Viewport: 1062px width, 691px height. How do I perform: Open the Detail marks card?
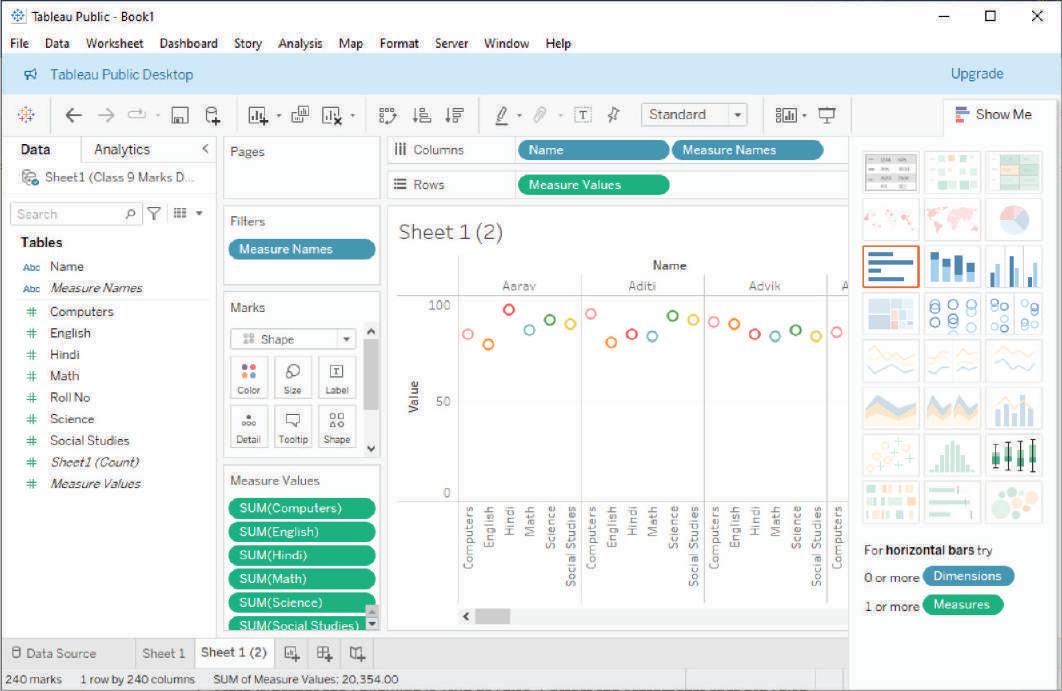click(x=249, y=427)
